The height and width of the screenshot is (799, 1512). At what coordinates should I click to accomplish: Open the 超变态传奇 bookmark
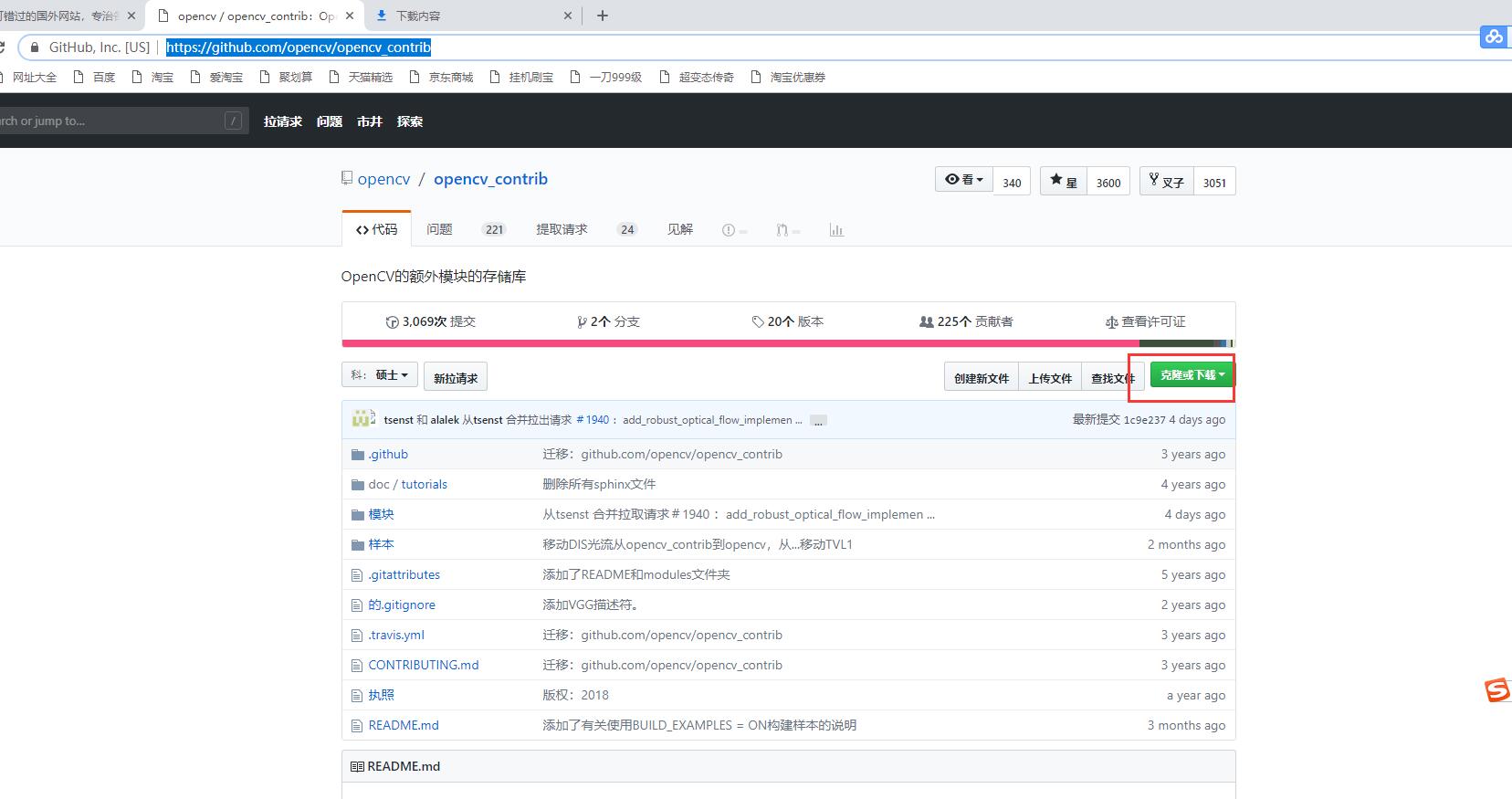[x=696, y=78]
